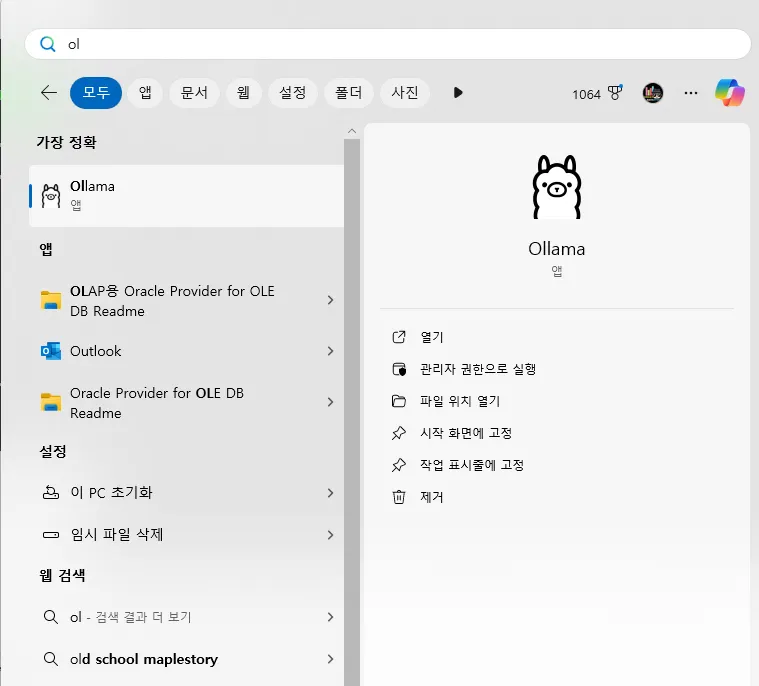
Task: Switch to the 설정 filter tab
Action: coord(293,92)
